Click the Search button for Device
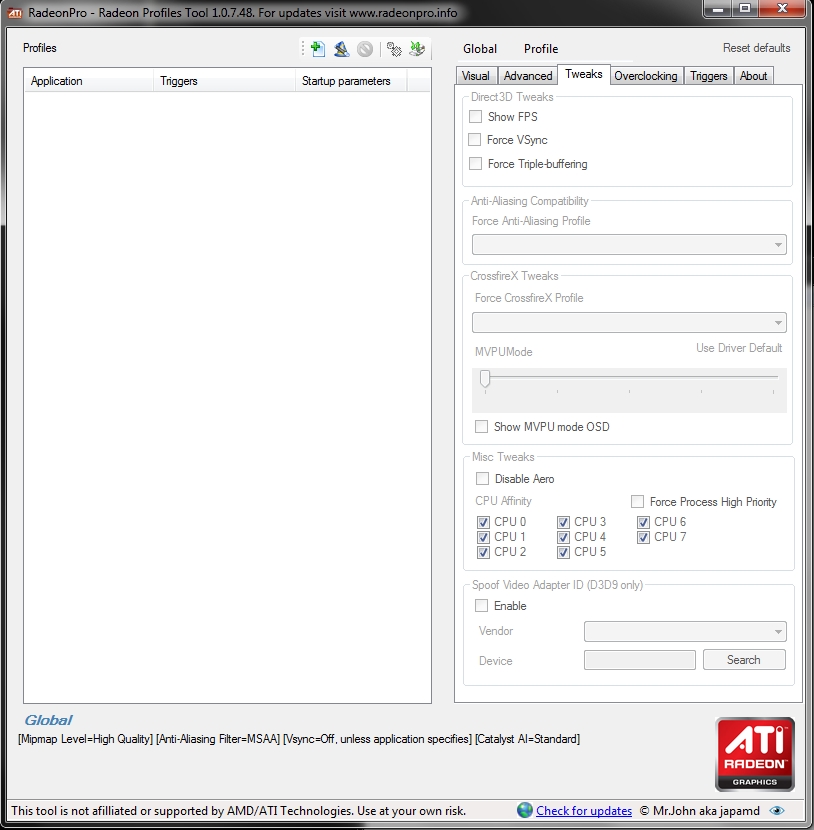 (744, 660)
